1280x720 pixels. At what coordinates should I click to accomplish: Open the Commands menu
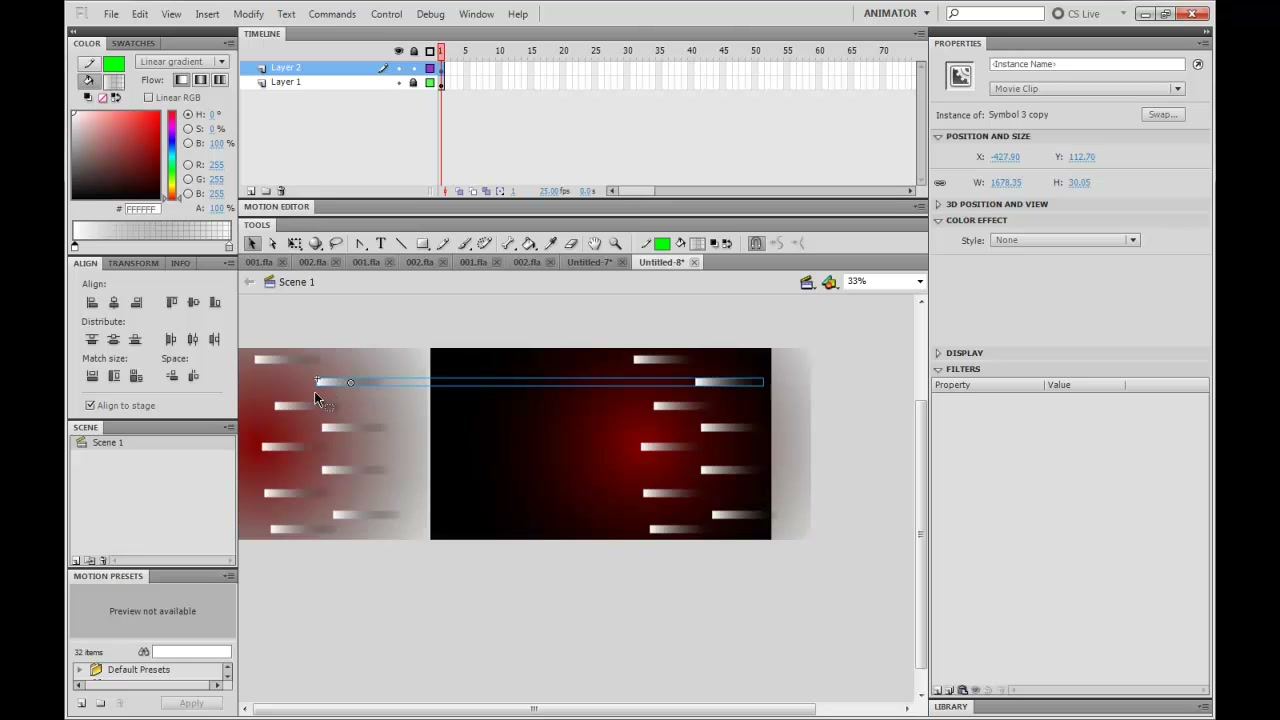(x=332, y=14)
